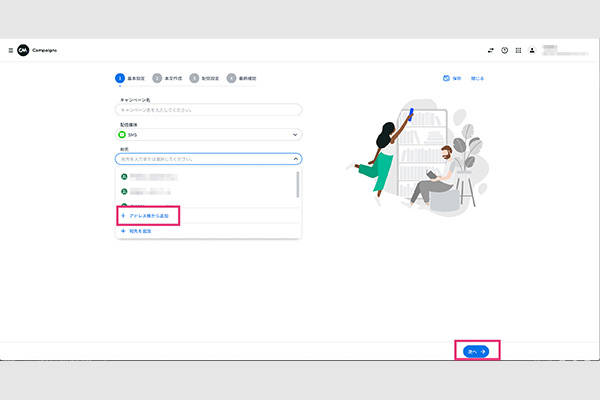Focus the 宛先 recipient input field
This screenshot has height=400, width=600.
click(209, 159)
